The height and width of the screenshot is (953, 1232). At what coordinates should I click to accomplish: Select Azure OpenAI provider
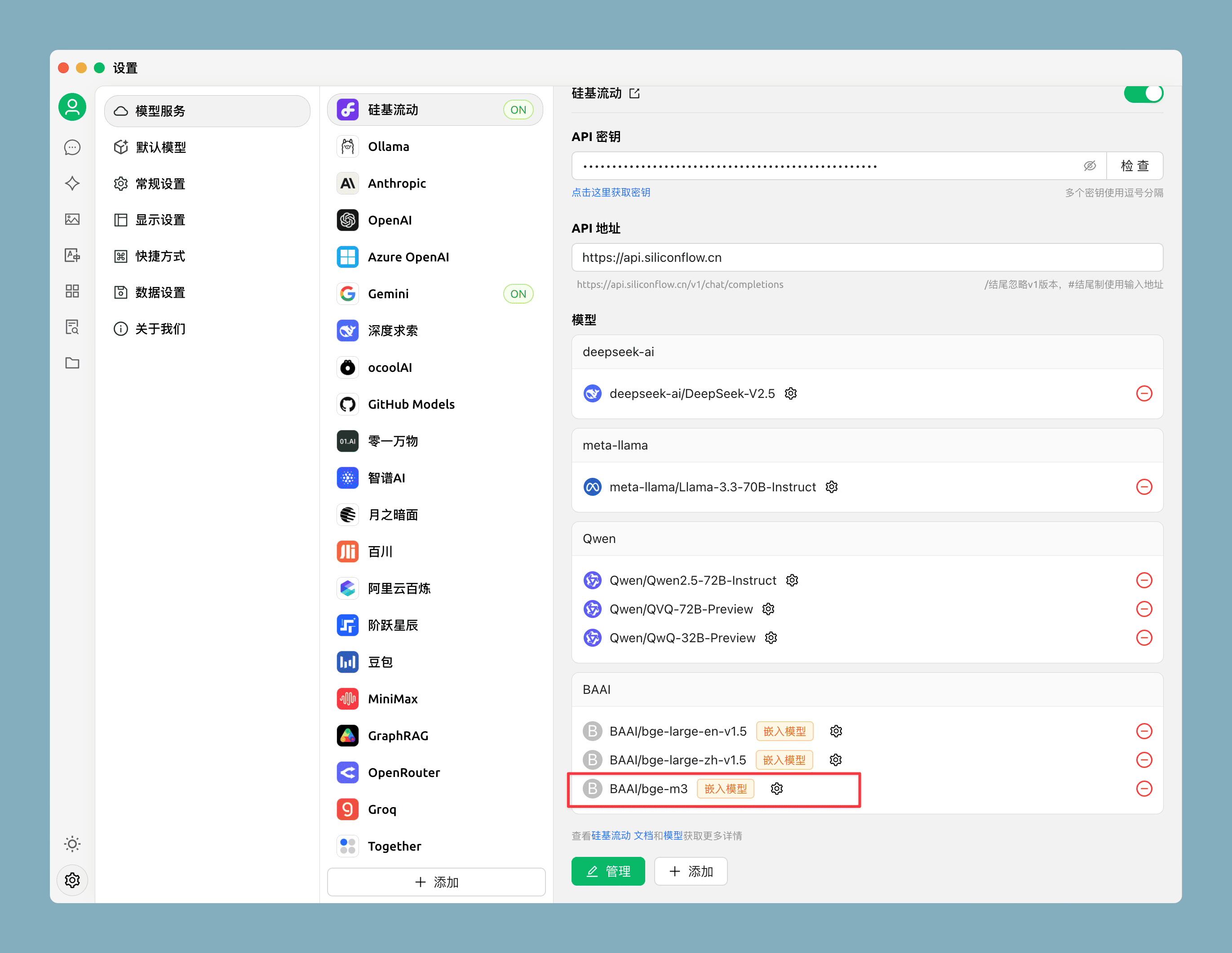[x=435, y=257]
